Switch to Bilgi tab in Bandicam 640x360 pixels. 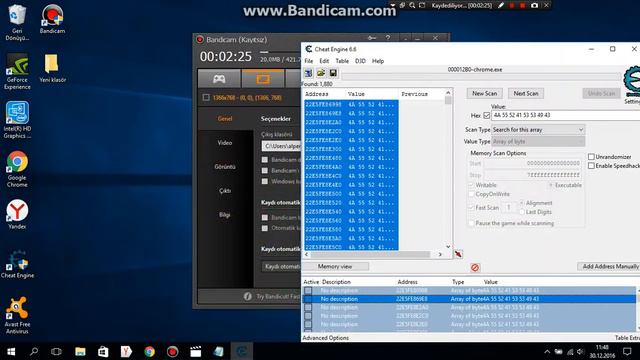click(x=225, y=215)
